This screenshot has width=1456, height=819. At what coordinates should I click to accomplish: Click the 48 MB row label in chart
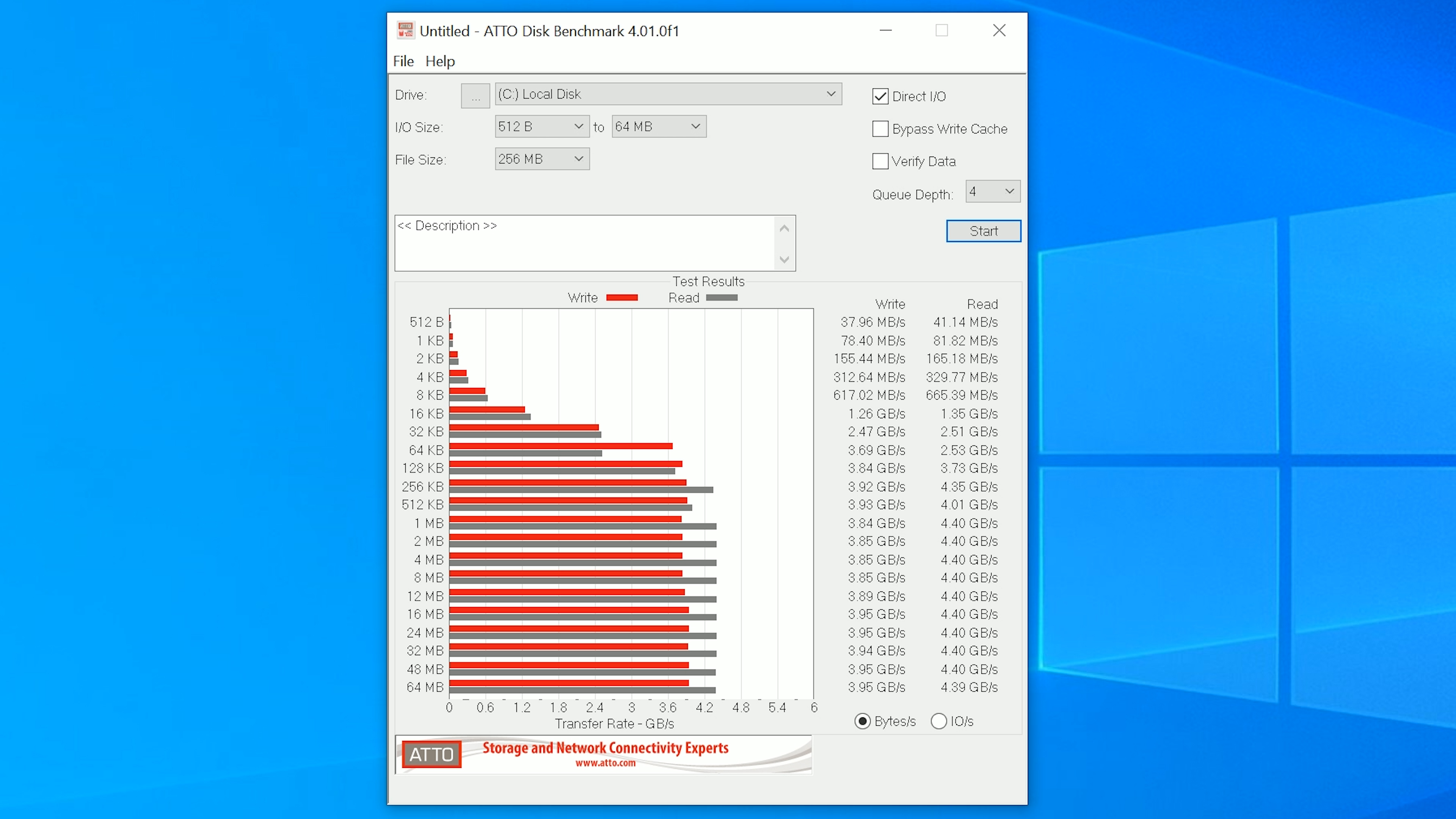pyautogui.click(x=425, y=669)
